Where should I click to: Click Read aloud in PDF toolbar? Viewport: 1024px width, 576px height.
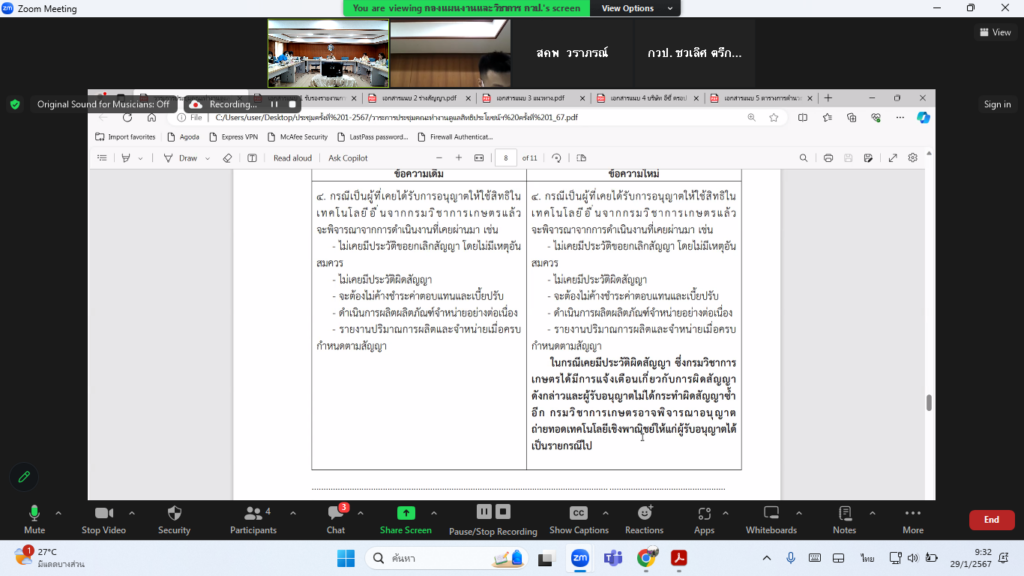pyautogui.click(x=293, y=158)
